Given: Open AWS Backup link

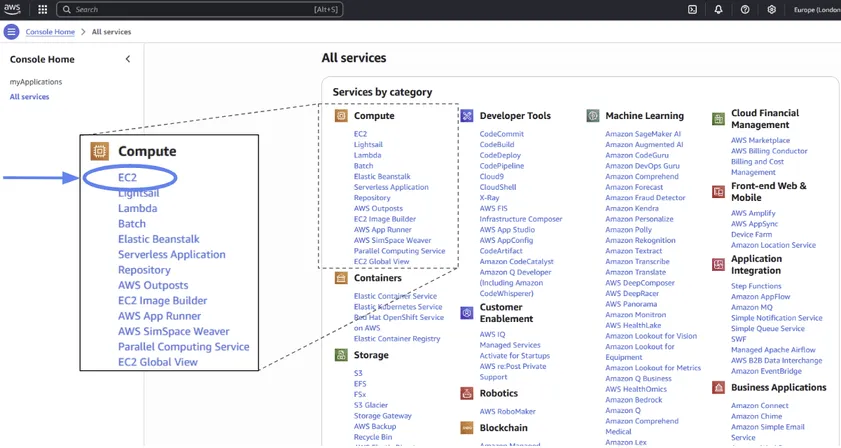Looking at the screenshot, I should coord(375,426).
